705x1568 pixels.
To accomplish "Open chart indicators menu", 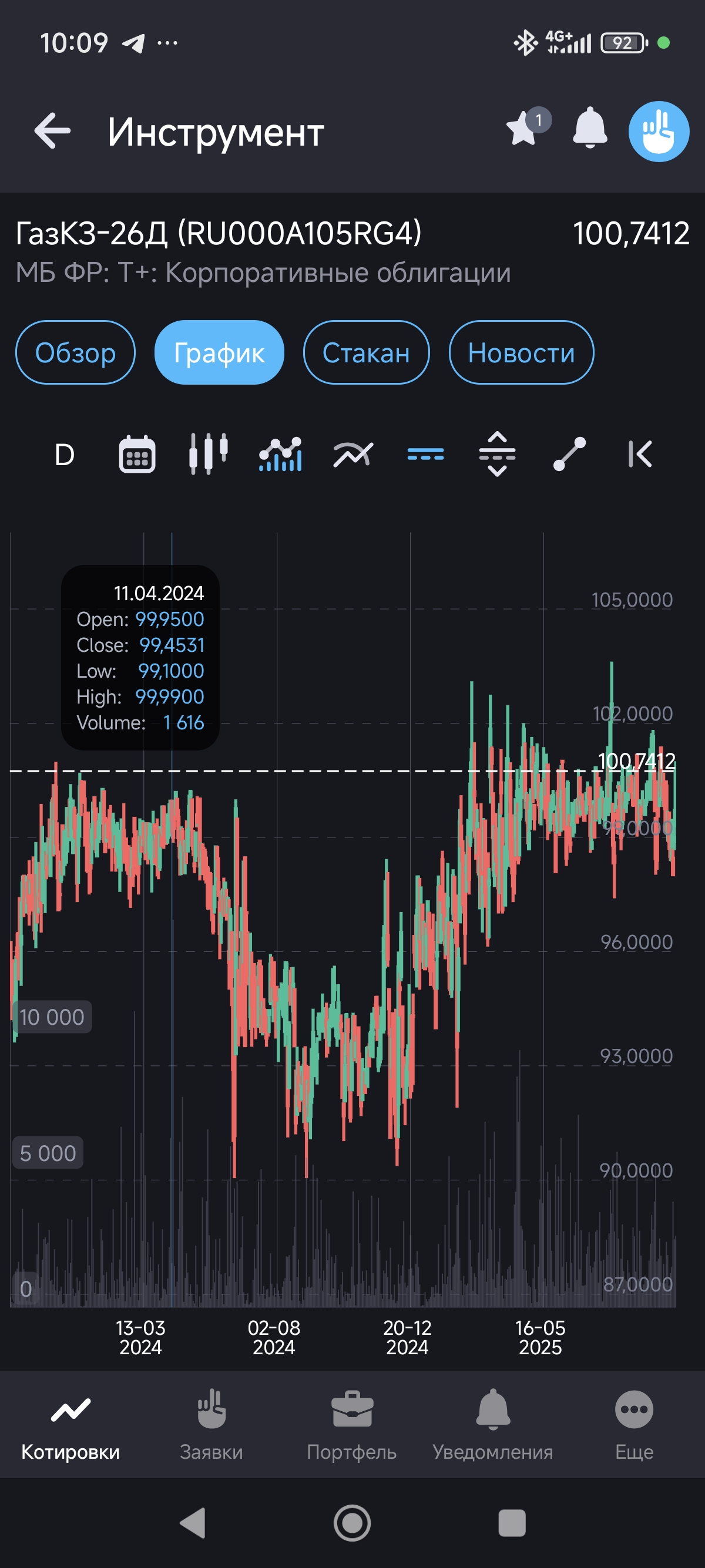I will point(280,454).
